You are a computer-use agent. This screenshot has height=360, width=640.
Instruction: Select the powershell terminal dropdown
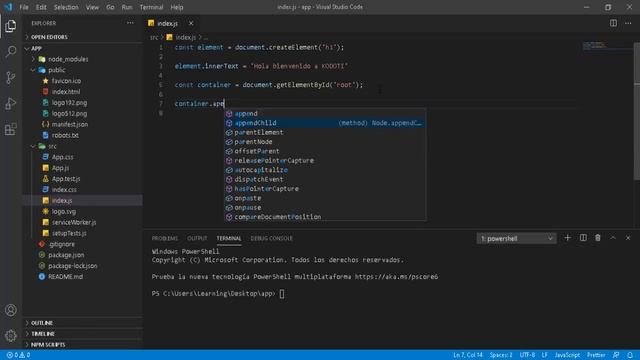coord(516,238)
